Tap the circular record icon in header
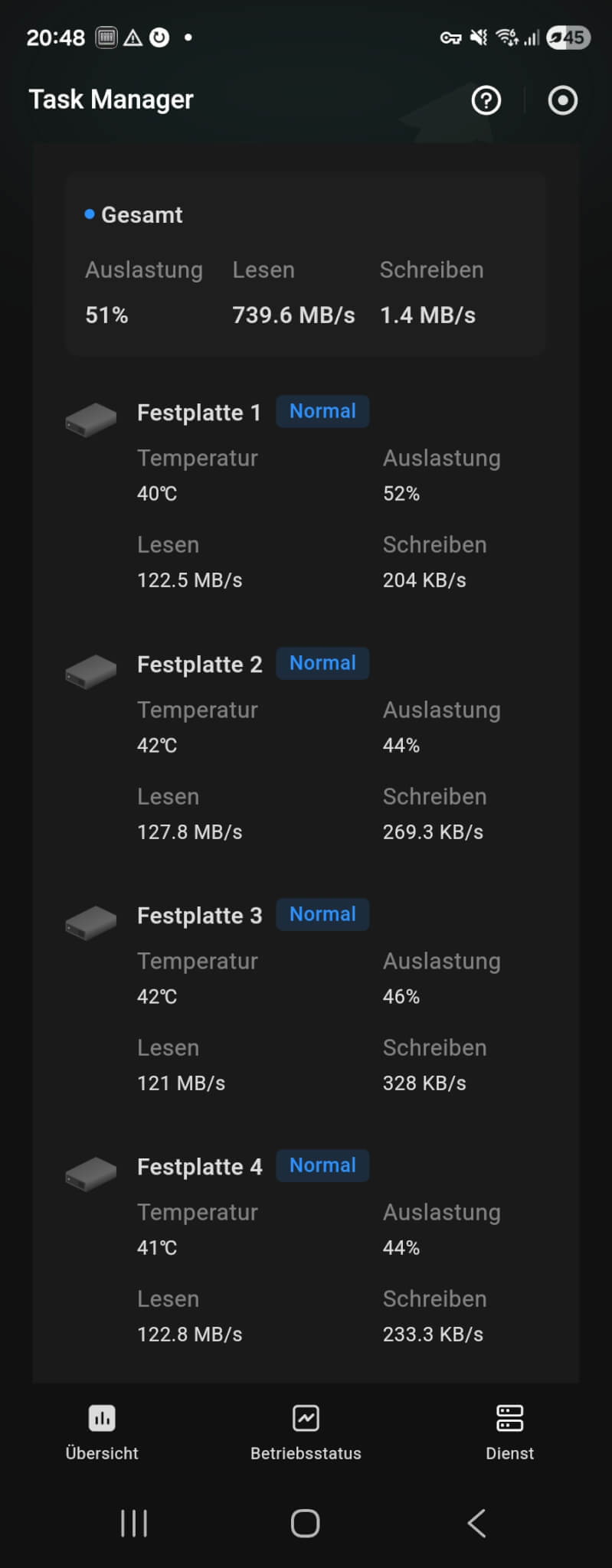This screenshot has height=1568, width=612. 562,100
